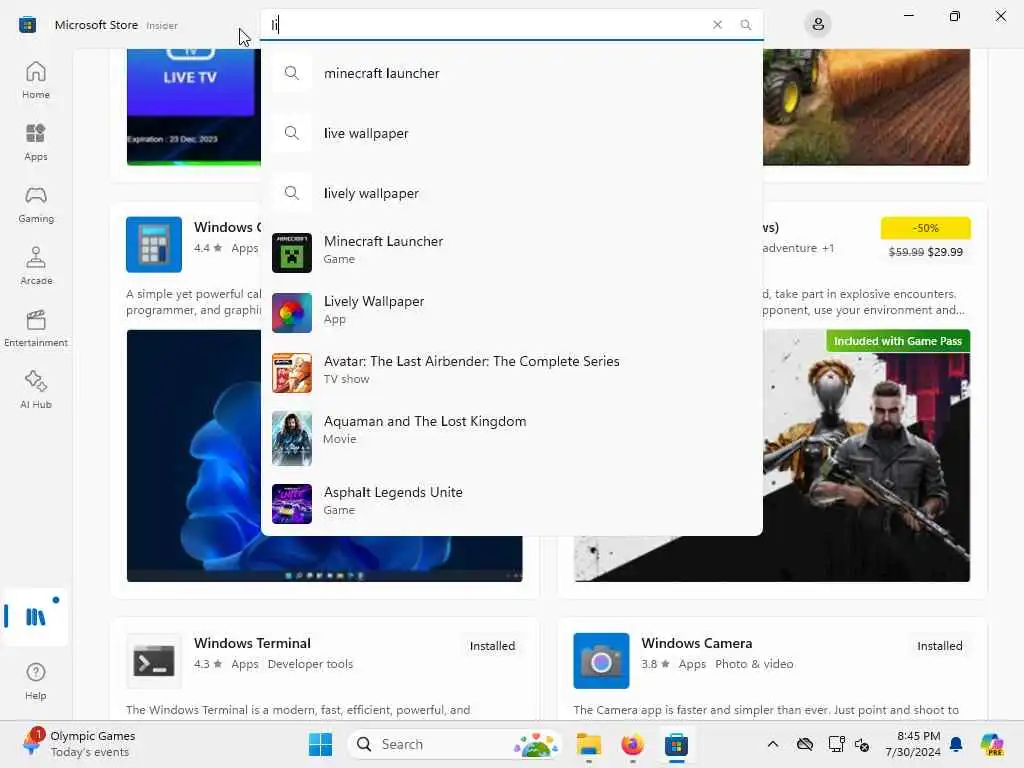1024x768 pixels.
Task: Open the Arcade section
Action: [36, 266]
